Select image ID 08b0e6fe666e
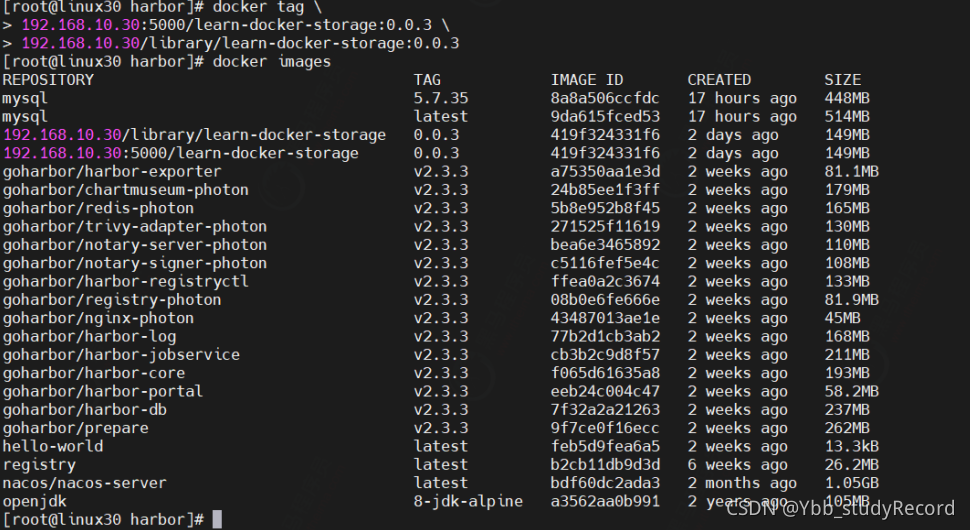Viewport: 970px width, 530px height. [605, 300]
